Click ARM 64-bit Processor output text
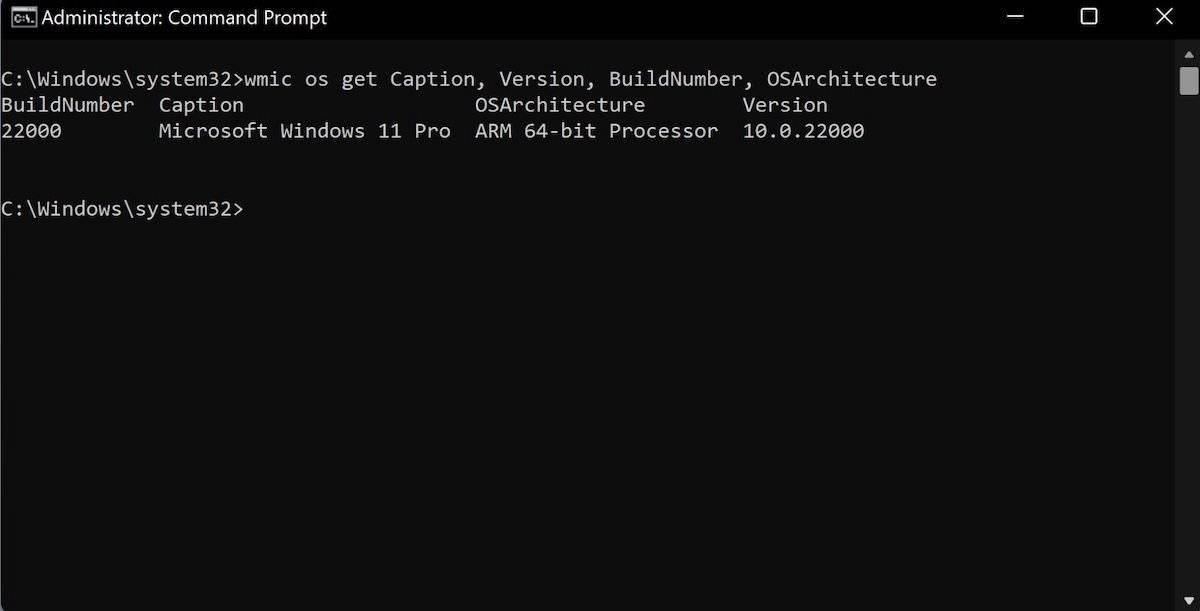 tap(596, 130)
